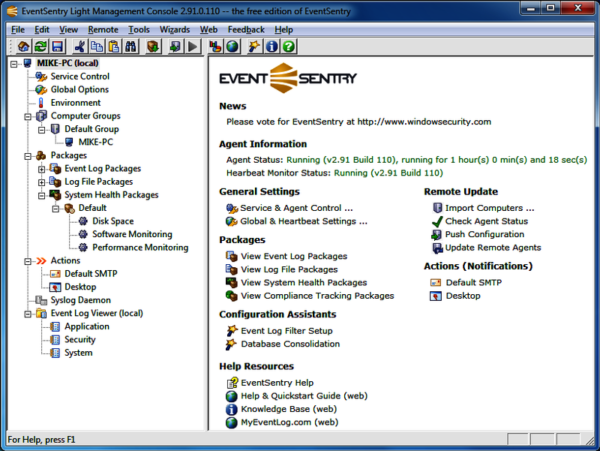Click the Cut scissors toolbar icon
The width and height of the screenshot is (600, 451).
pyautogui.click(x=80, y=46)
